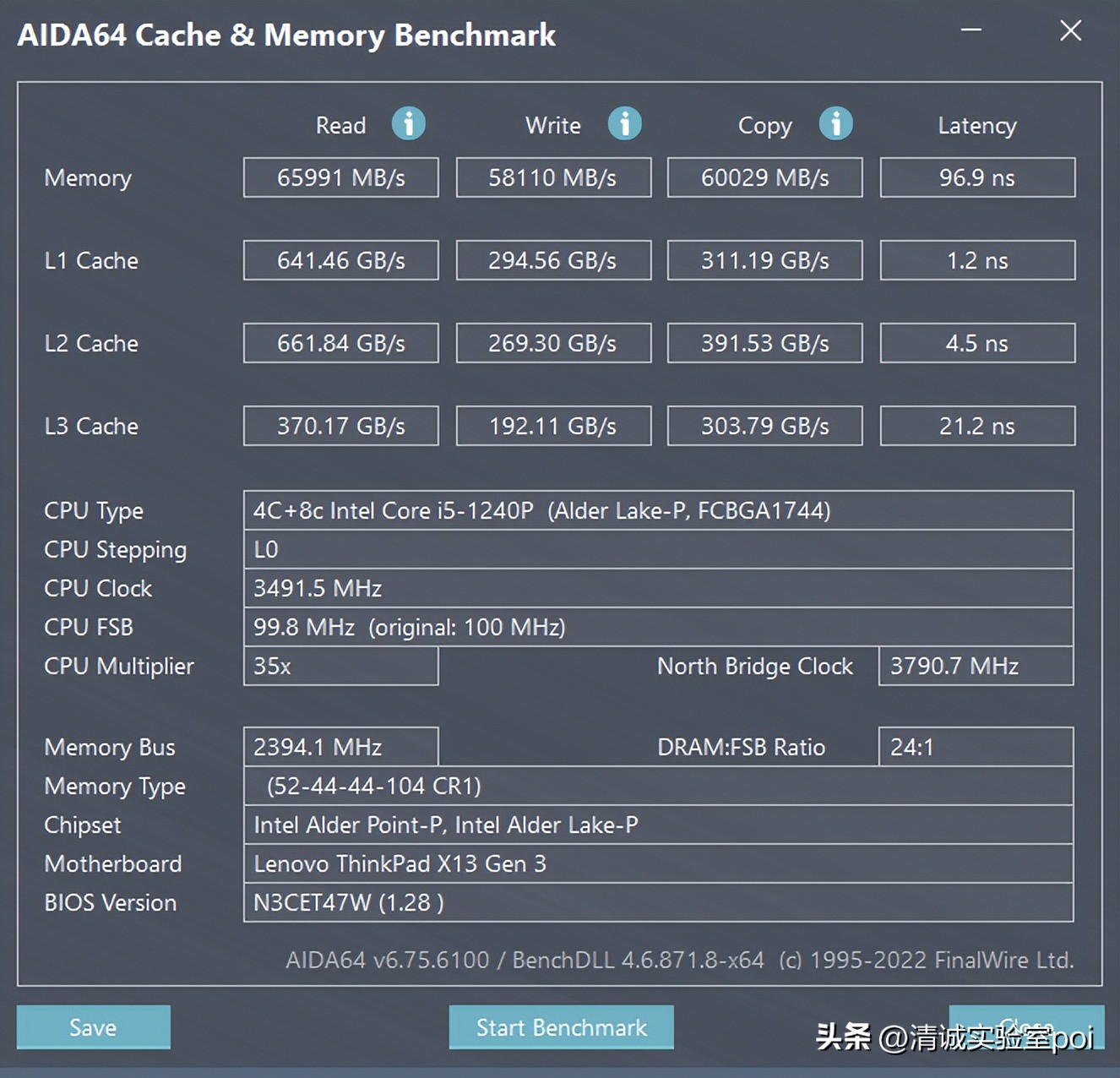Screen dimensions: 1120x1078
Task: Click the North Bridge Clock value 3790.7 MHz
Action: click(x=976, y=666)
